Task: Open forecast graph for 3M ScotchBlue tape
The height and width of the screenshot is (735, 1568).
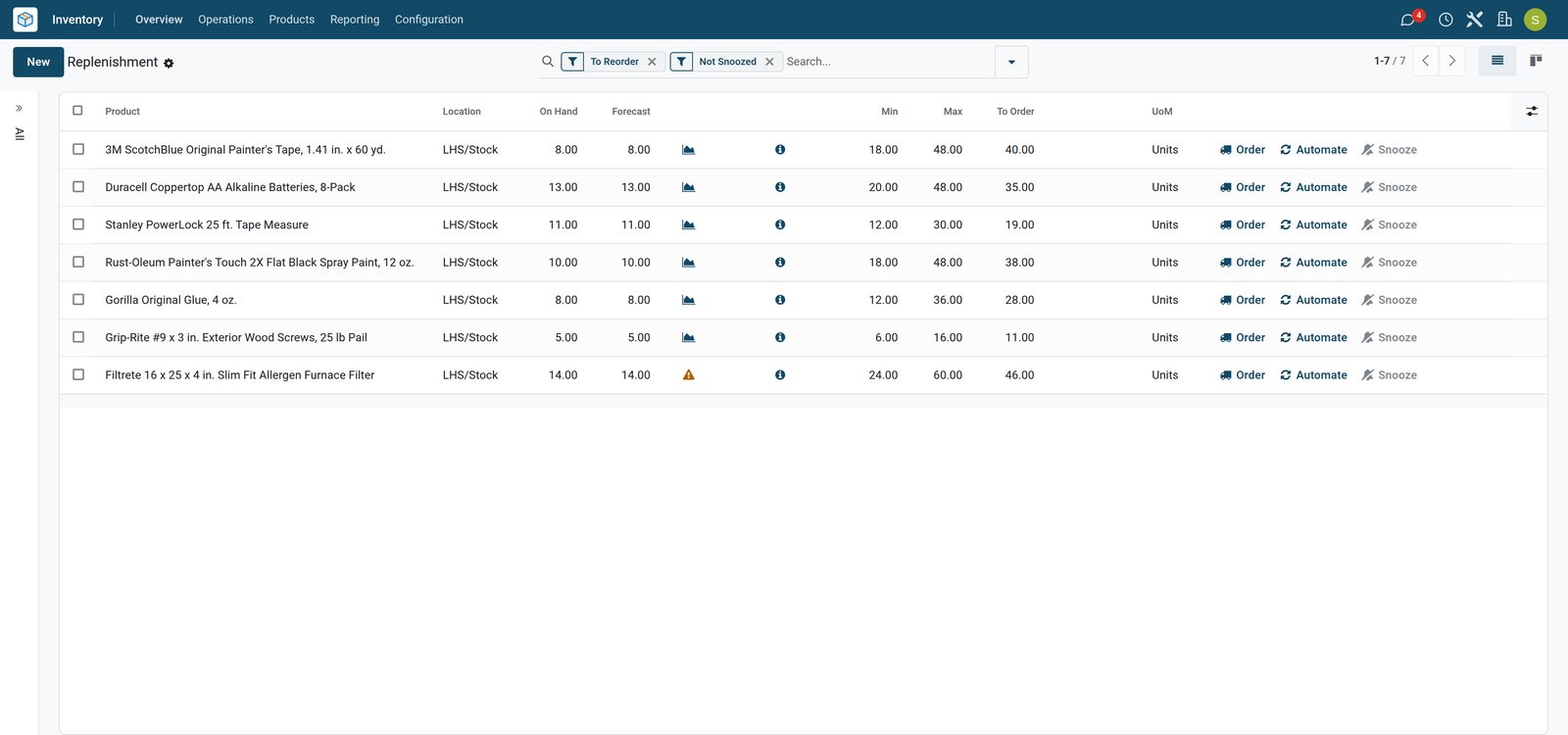Action: tap(689, 150)
